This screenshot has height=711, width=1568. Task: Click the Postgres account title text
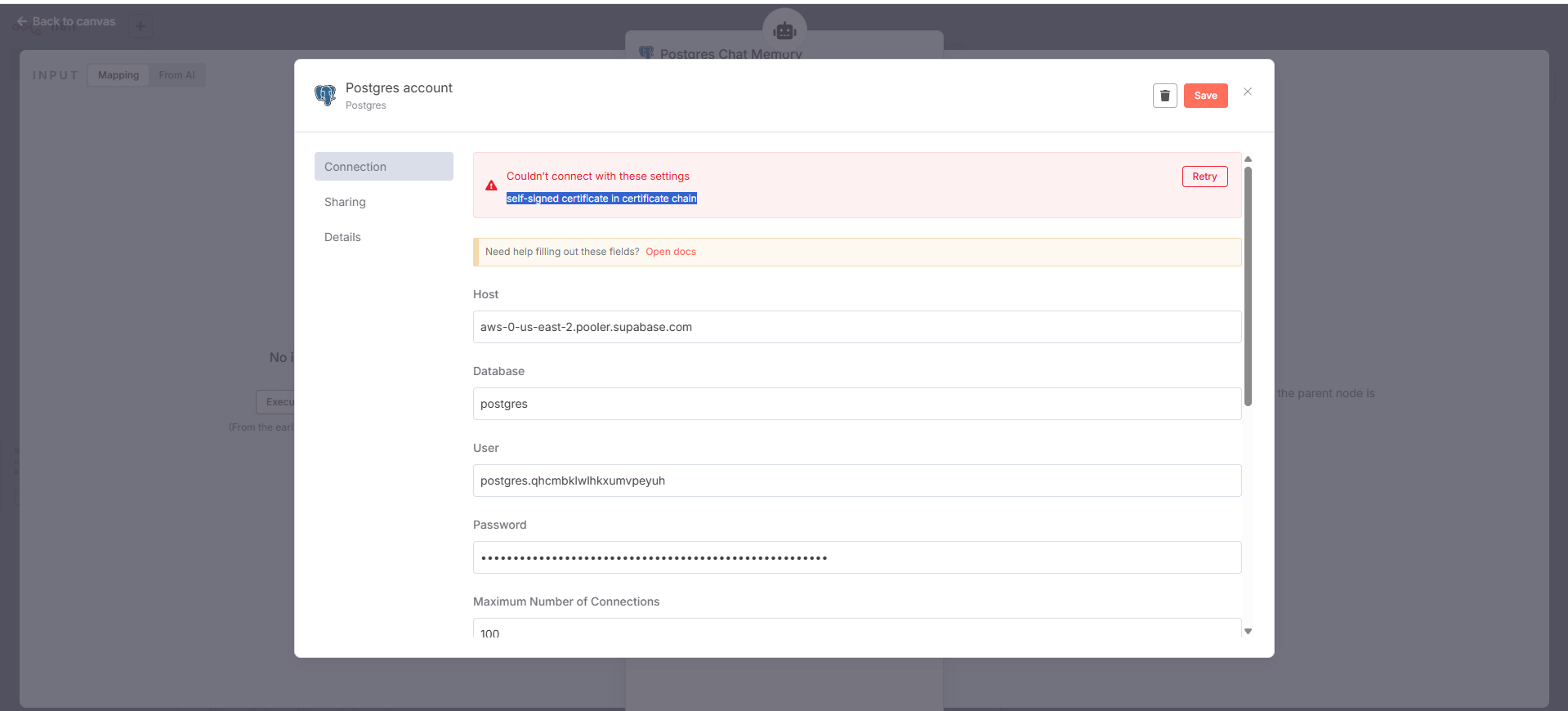[399, 87]
